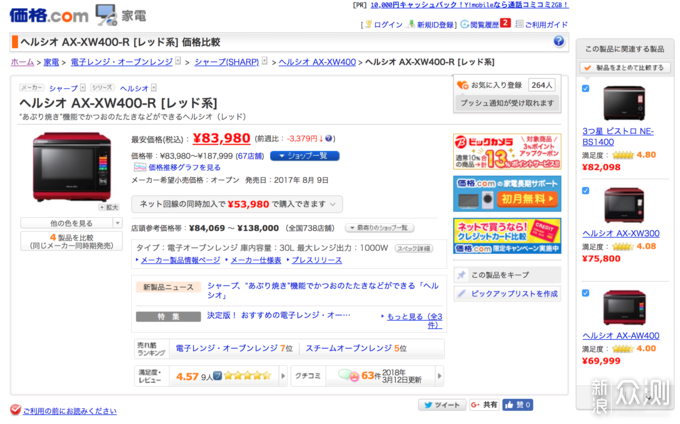Click the lowest price ¥83,980

point(221,138)
